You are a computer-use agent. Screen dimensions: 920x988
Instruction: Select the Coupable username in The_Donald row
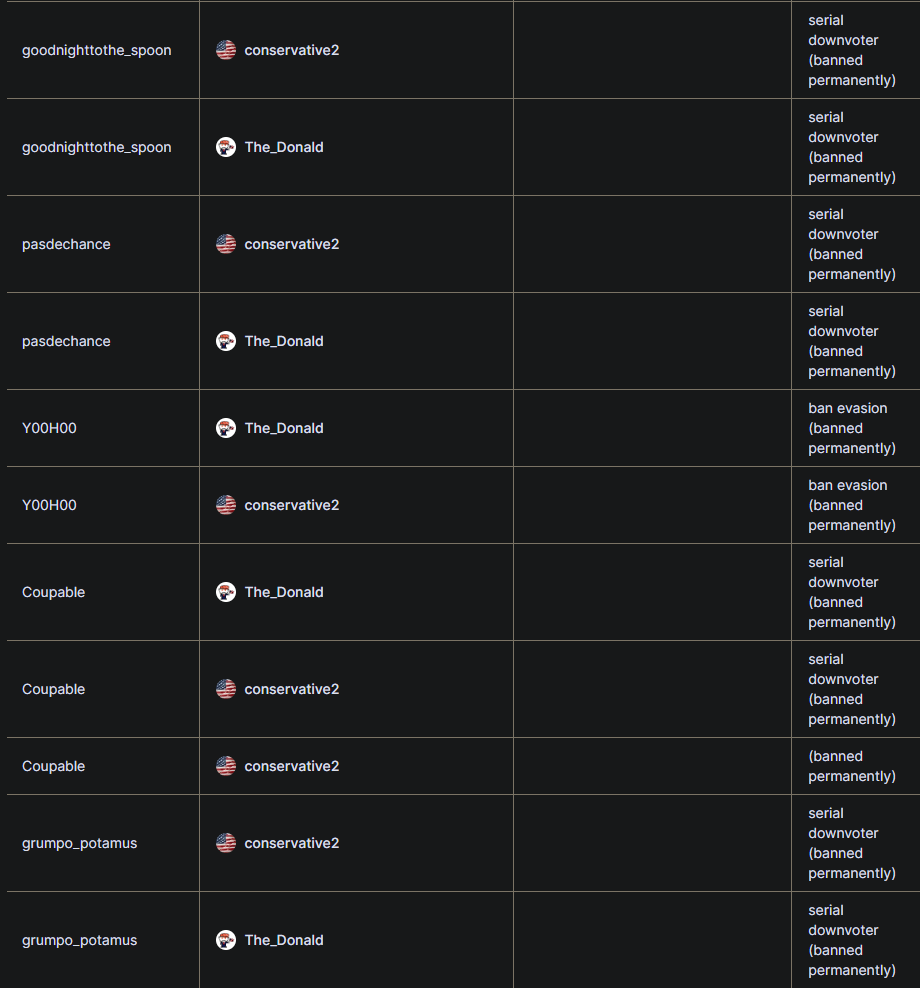[x=54, y=592]
